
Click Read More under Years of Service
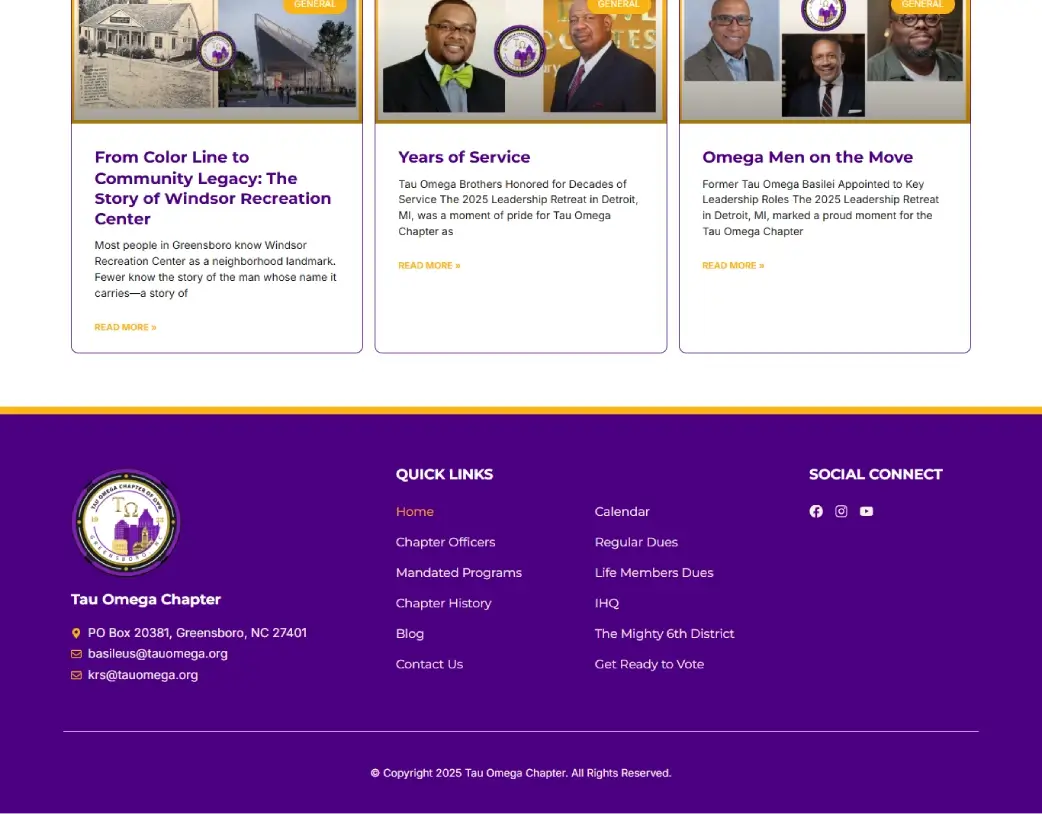click(429, 266)
